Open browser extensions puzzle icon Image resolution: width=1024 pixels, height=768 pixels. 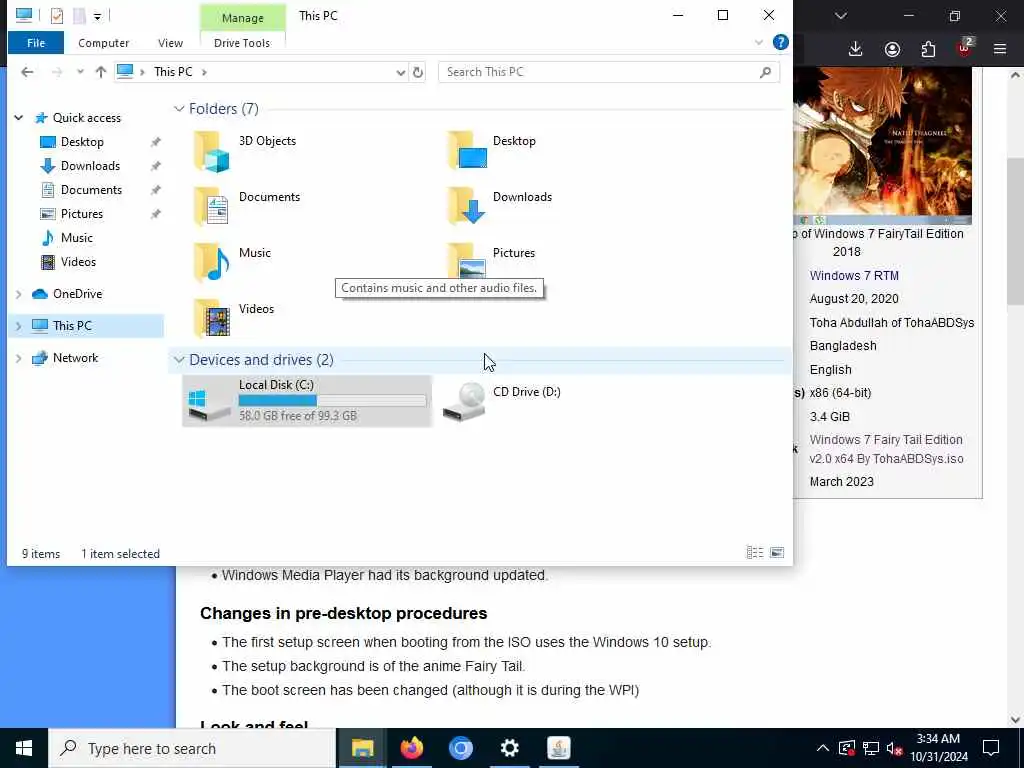point(928,49)
